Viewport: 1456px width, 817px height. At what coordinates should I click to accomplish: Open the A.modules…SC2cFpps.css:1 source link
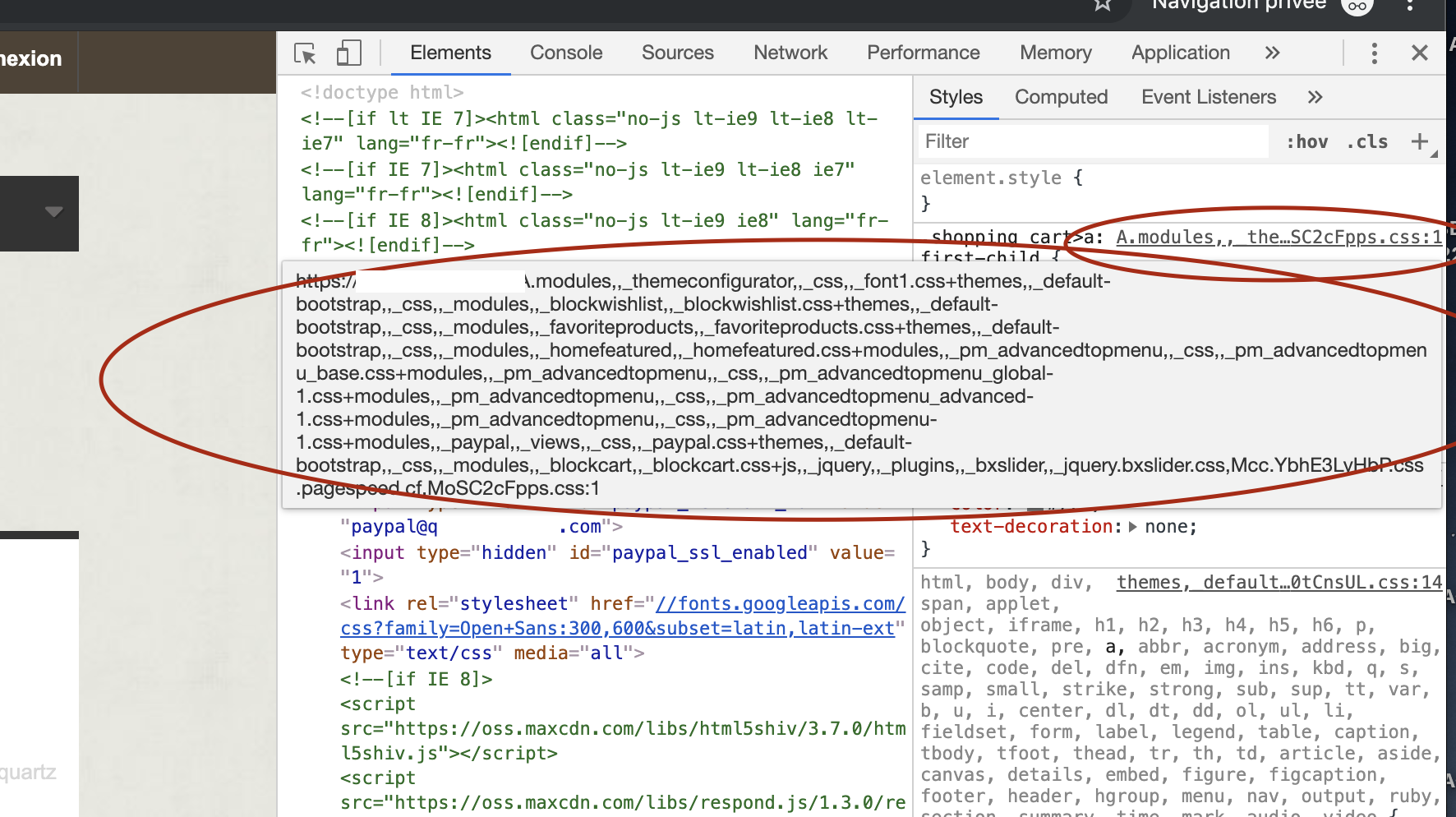(1279, 238)
